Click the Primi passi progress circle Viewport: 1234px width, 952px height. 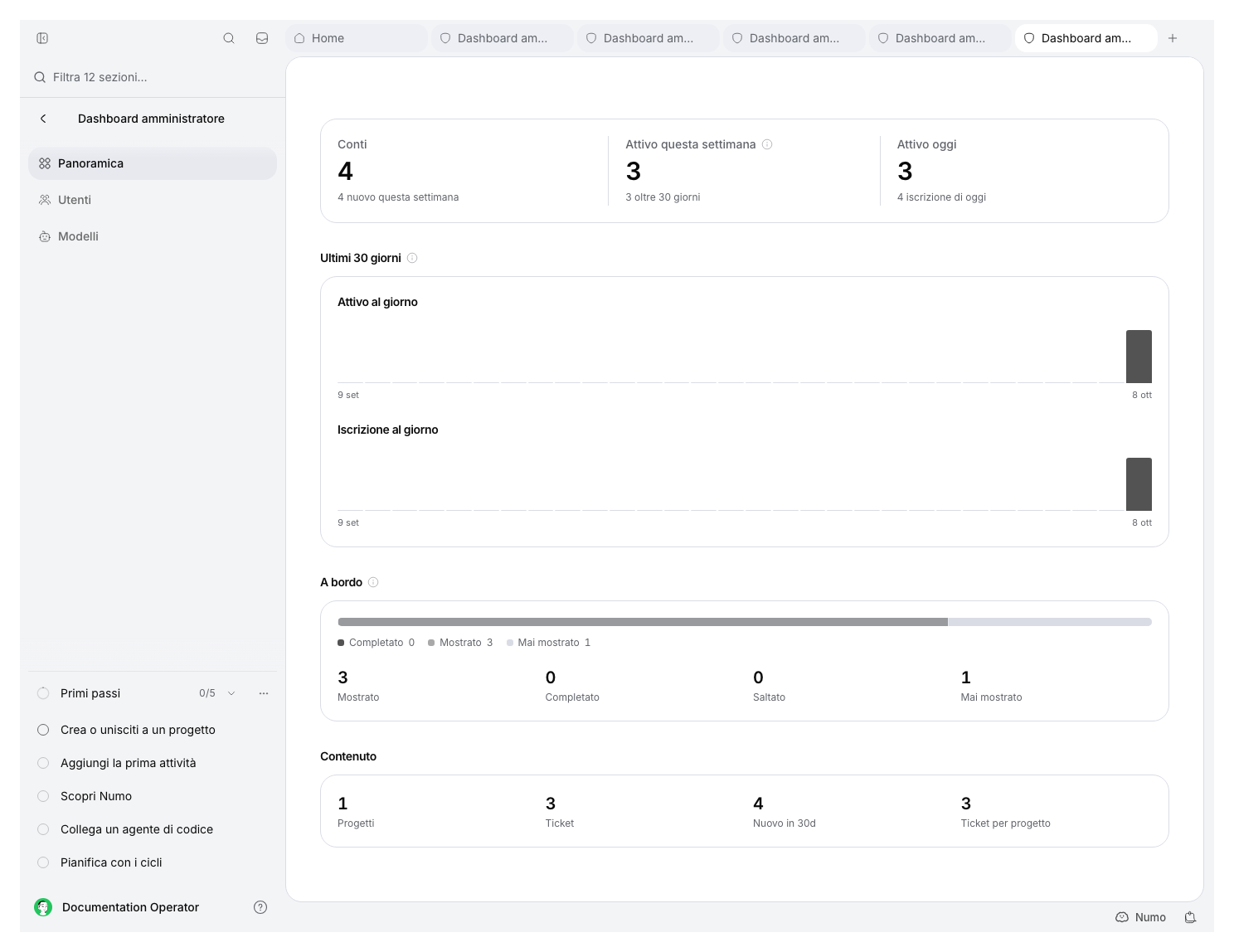(43, 693)
